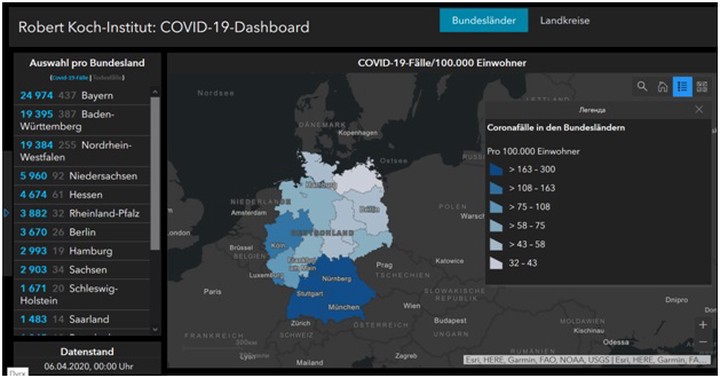Click the home default extent icon
The height and width of the screenshot is (378, 720).
662,86
